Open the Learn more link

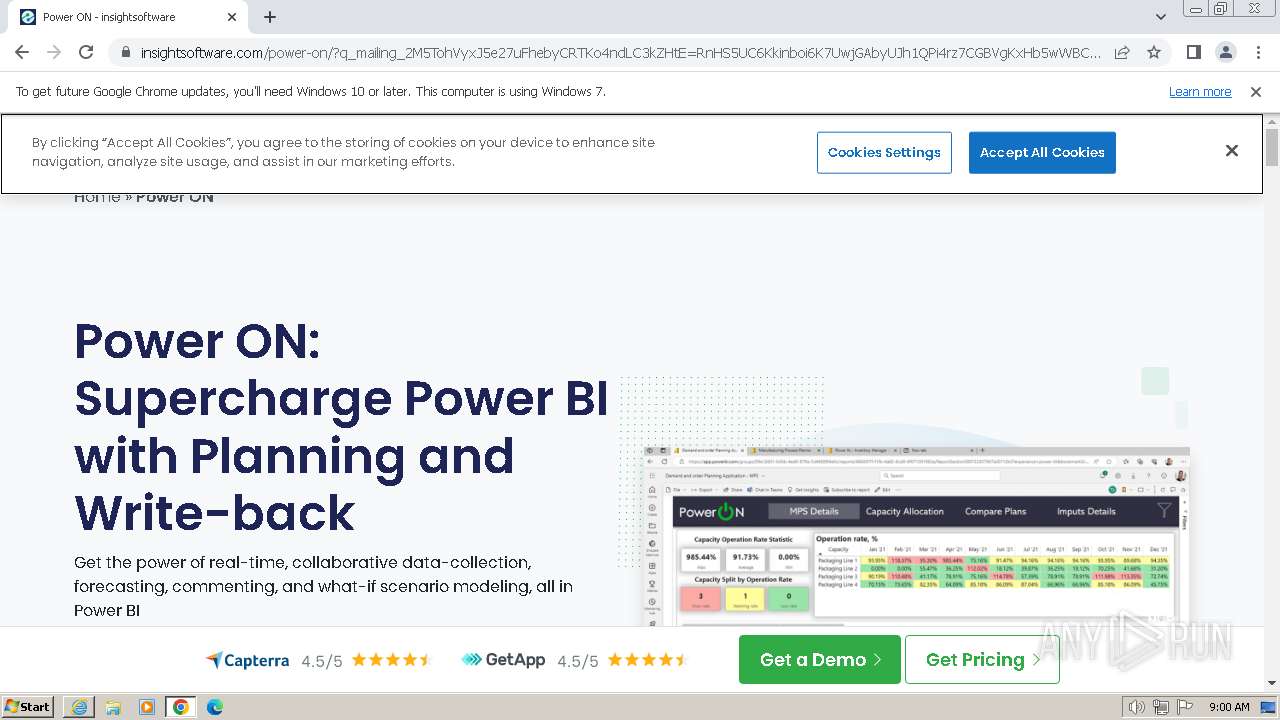pos(1200,91)
